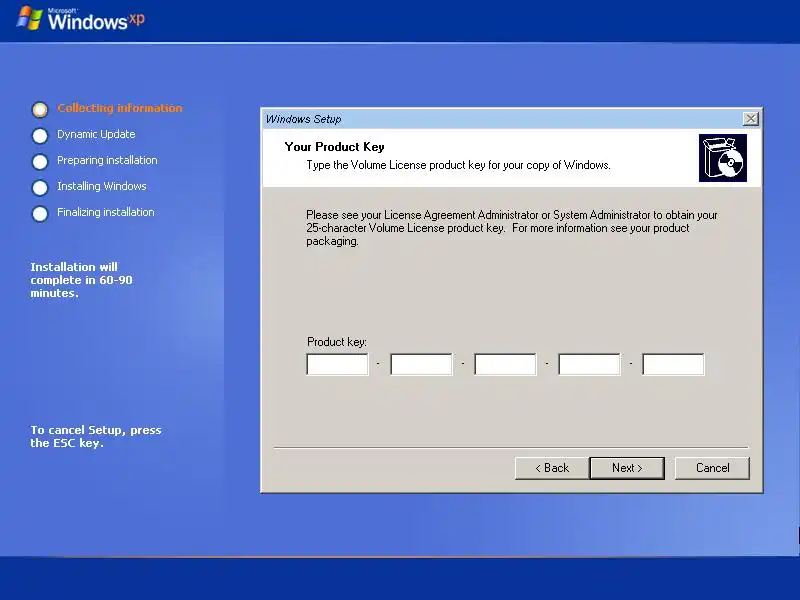Click the Dynamic Update step bullet
This screenshot has height=600, width=800.
point(40,136)
